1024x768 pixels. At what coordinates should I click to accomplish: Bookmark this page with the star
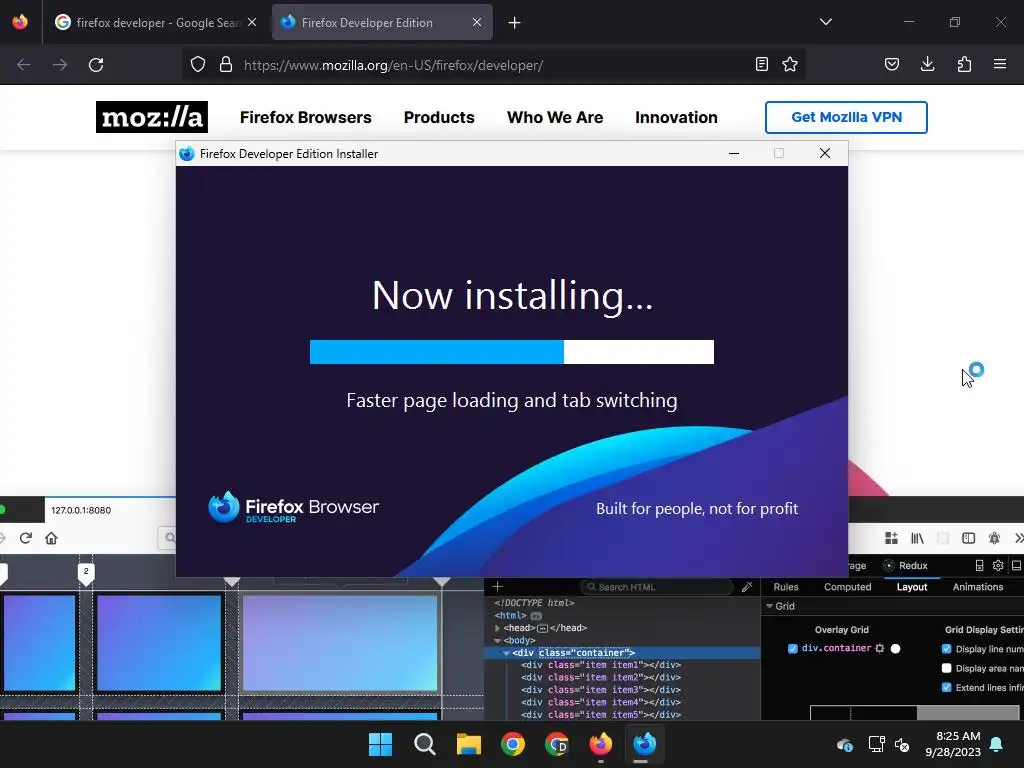coord(790,64)
